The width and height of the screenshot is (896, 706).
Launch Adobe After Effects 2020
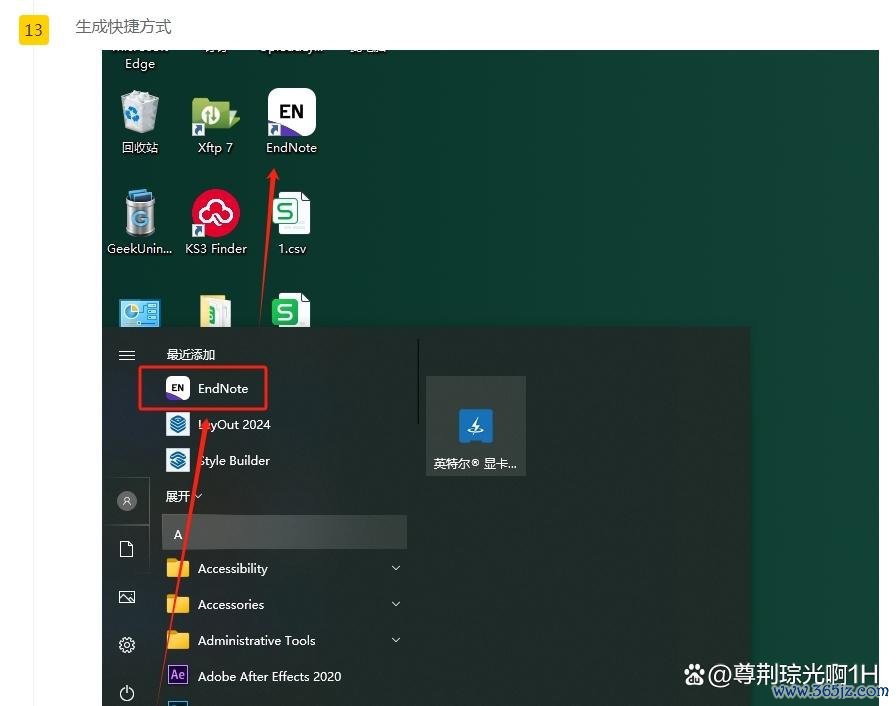click(x=254, y=676)
